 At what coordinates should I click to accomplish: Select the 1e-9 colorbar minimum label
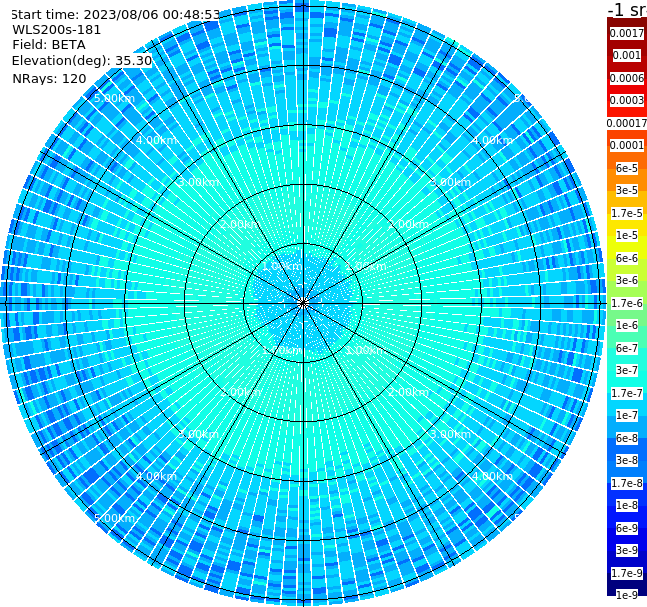pyautogui.click(x=627, y=595)
